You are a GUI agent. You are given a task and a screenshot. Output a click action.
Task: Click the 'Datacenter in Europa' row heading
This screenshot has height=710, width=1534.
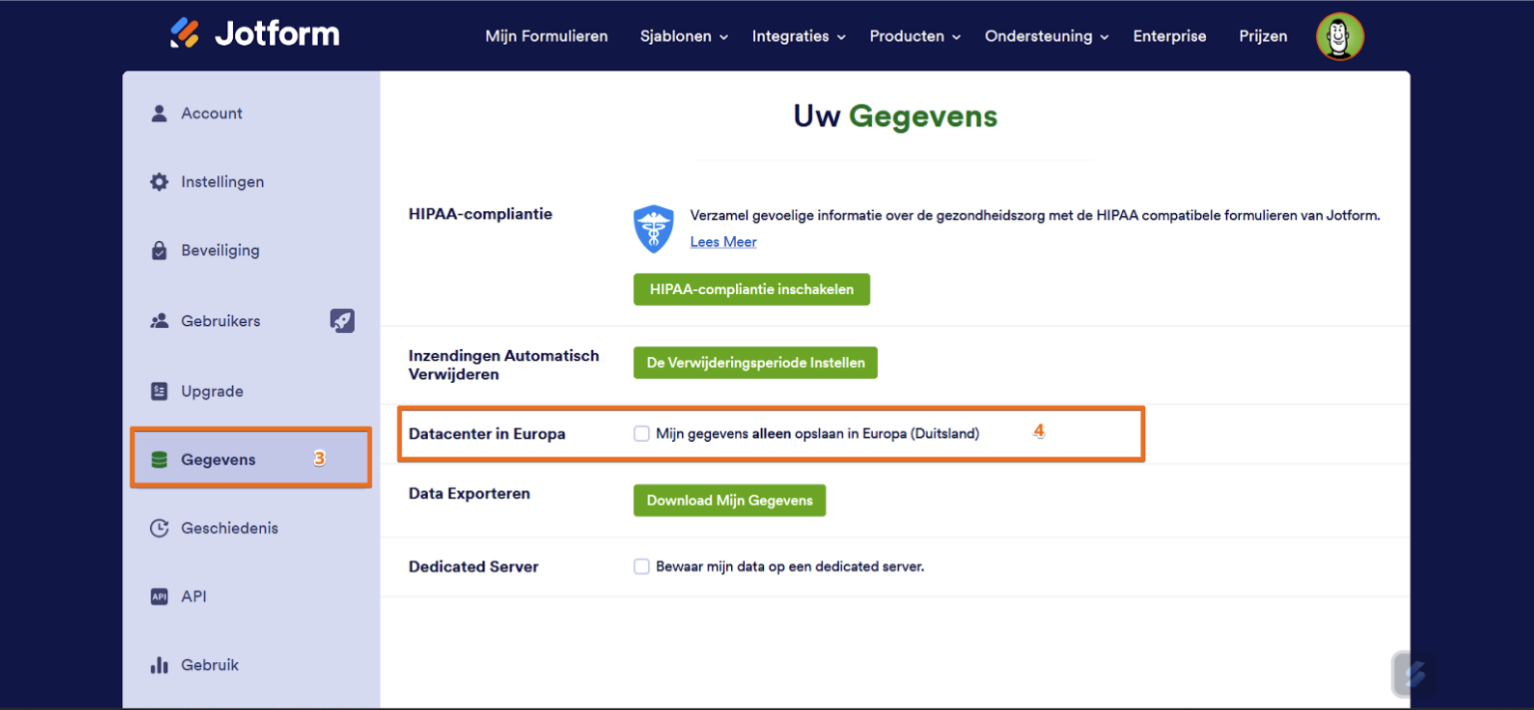pos(487,434)
